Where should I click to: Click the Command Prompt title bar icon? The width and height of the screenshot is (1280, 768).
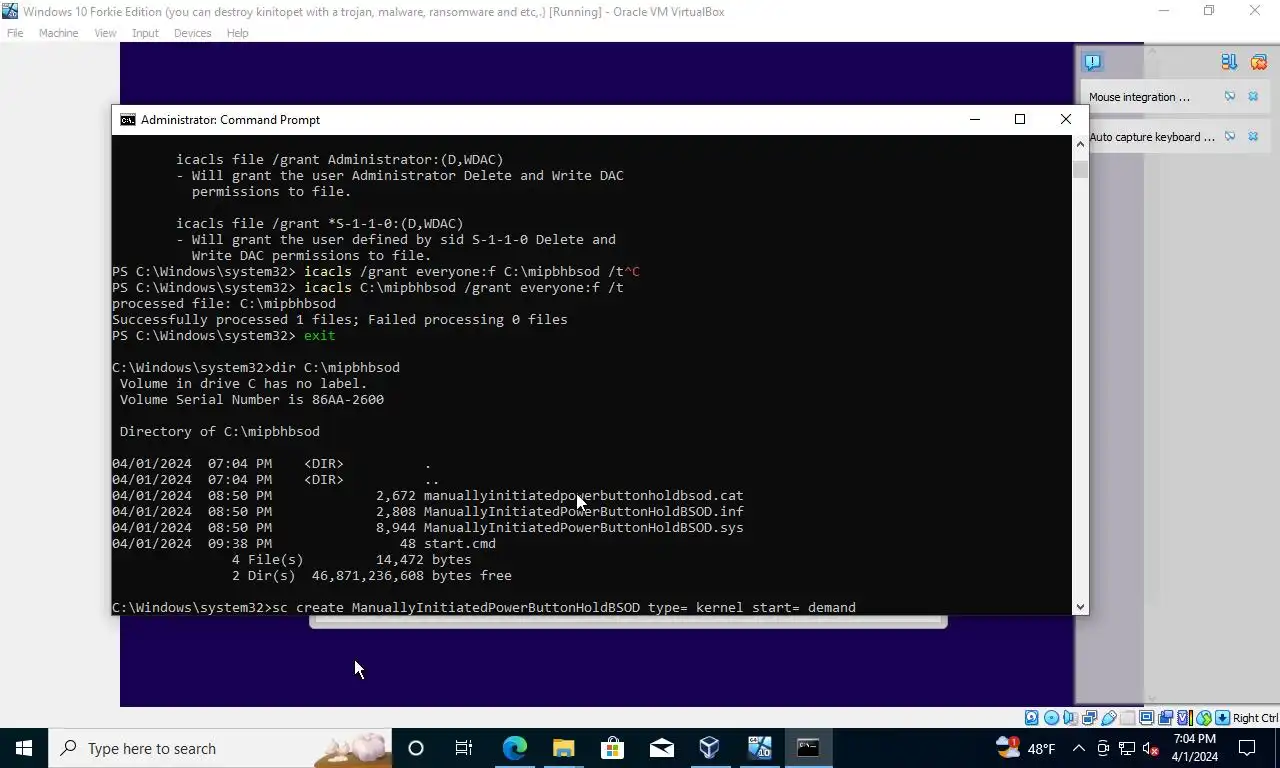(128, 120)
